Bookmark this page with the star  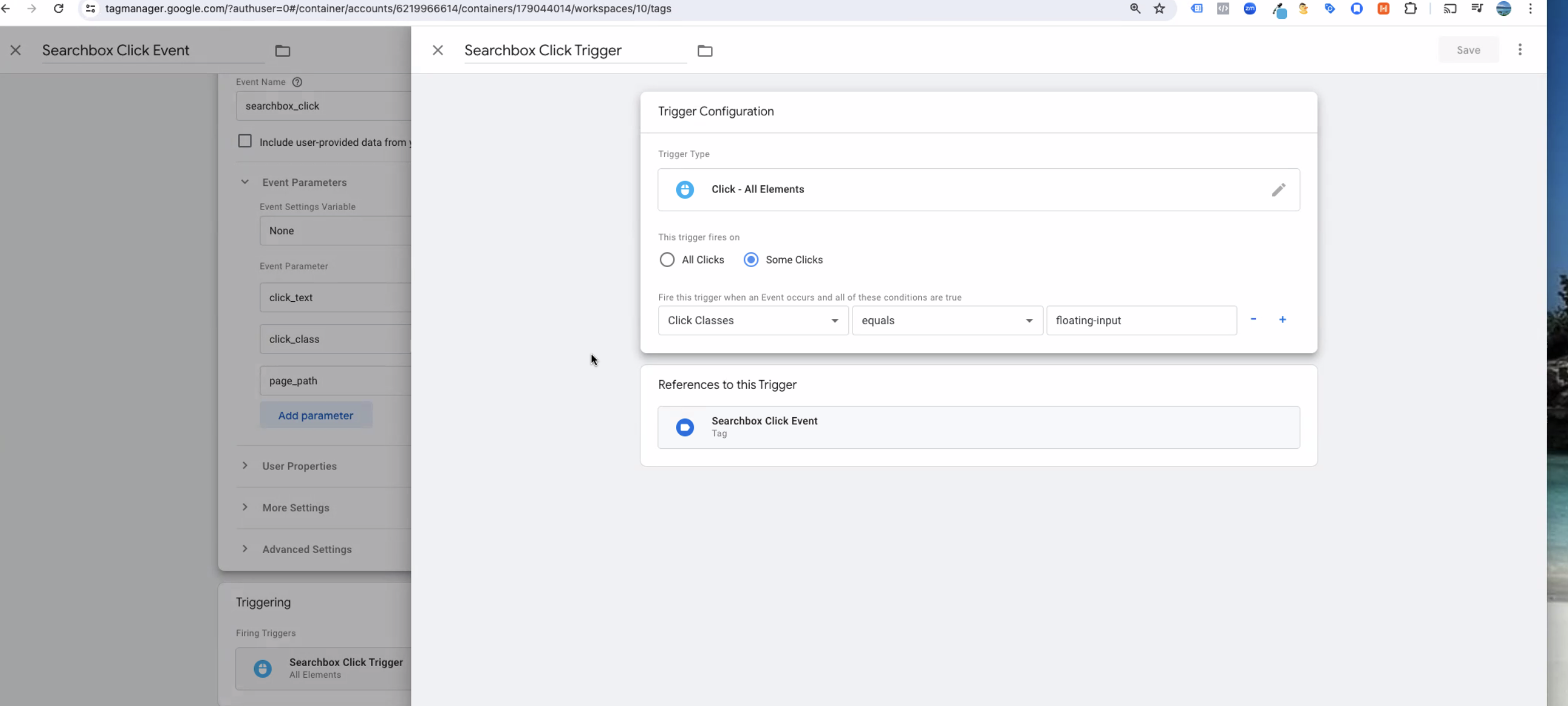tap(1159, 8)
